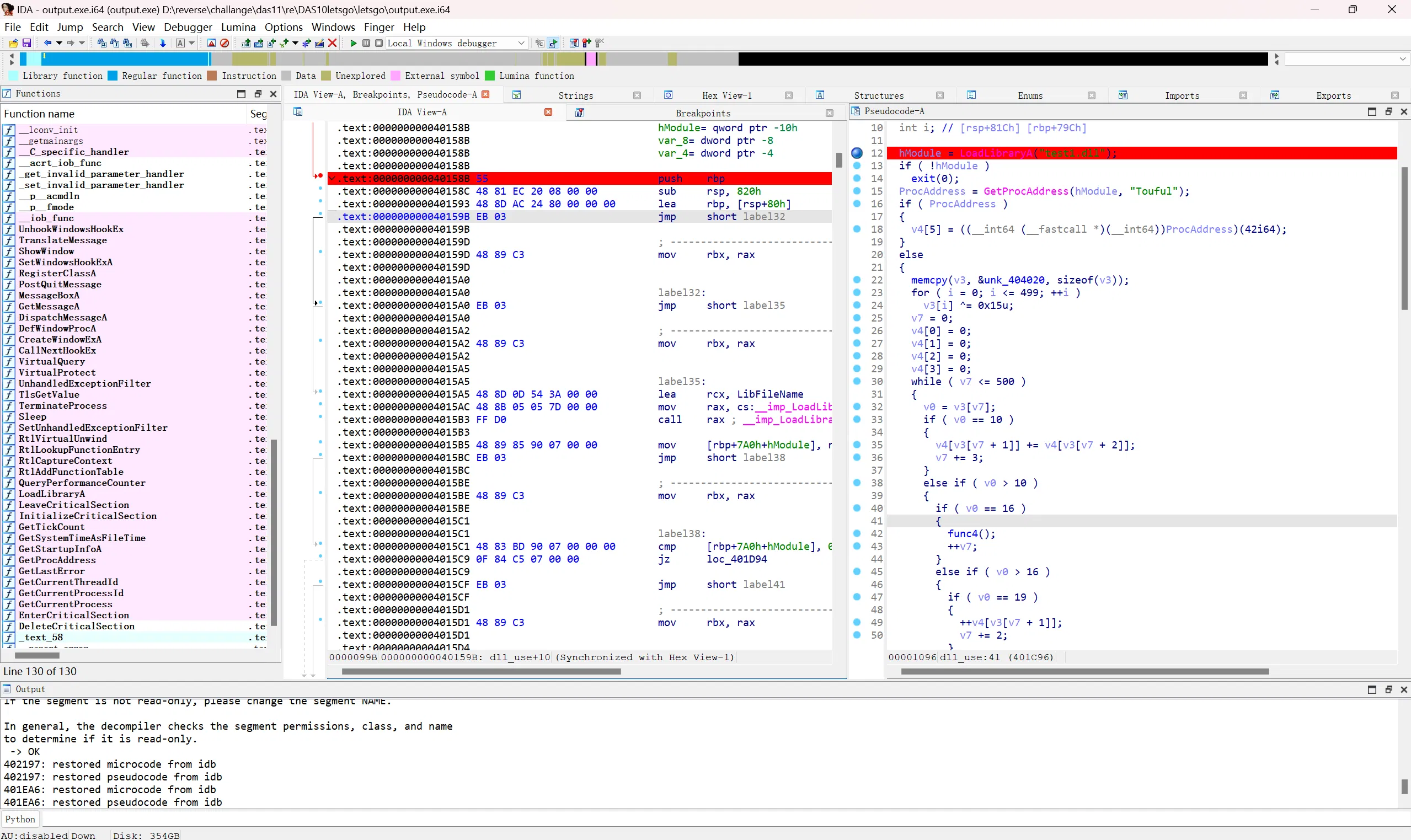Open the Debugger menu
Viewport: 1411px width, 840px height.
188,27
